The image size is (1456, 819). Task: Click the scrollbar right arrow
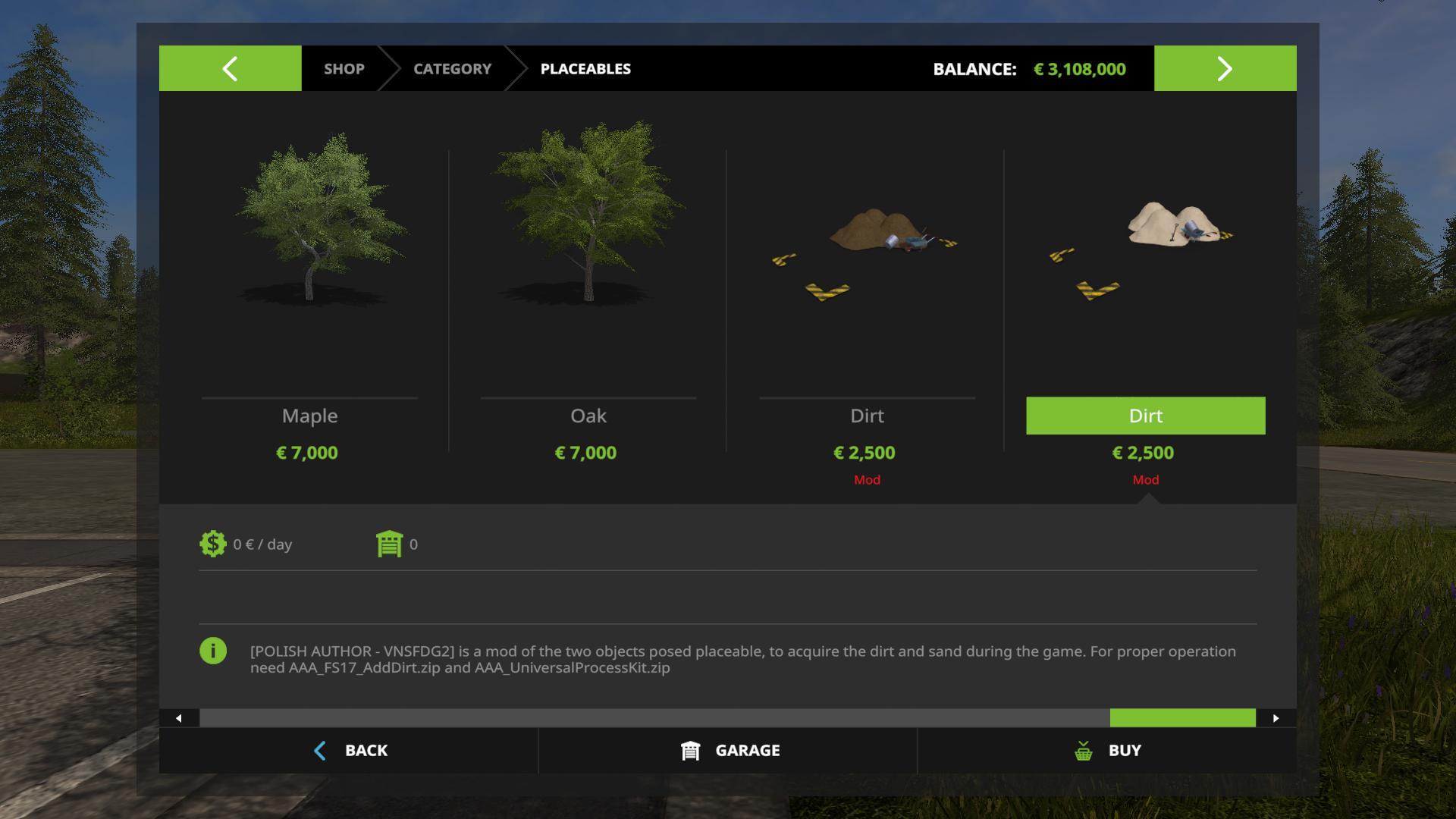click(x=1276, y=717)
